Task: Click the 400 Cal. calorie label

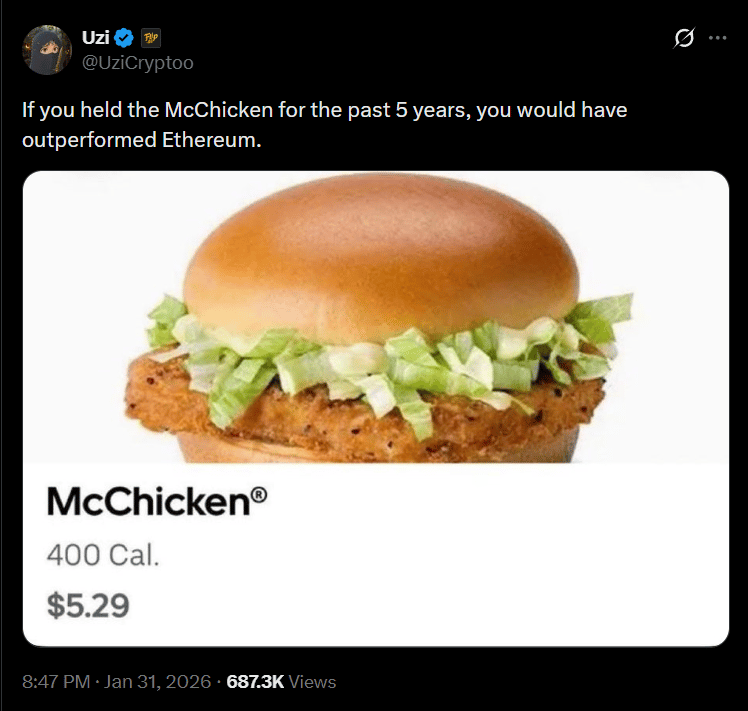Action: [x=103, y=555]
